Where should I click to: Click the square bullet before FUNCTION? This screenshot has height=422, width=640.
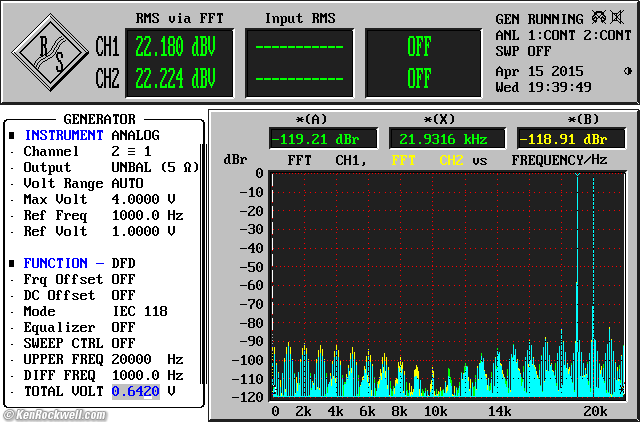pyautogui.click(x=12, y=263)
